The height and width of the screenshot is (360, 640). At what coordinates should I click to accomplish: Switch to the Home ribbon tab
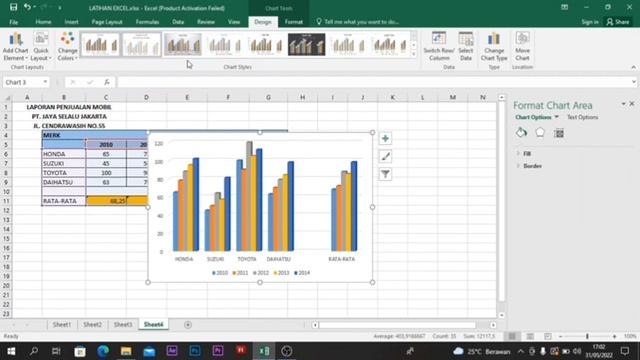click(43, 22)
